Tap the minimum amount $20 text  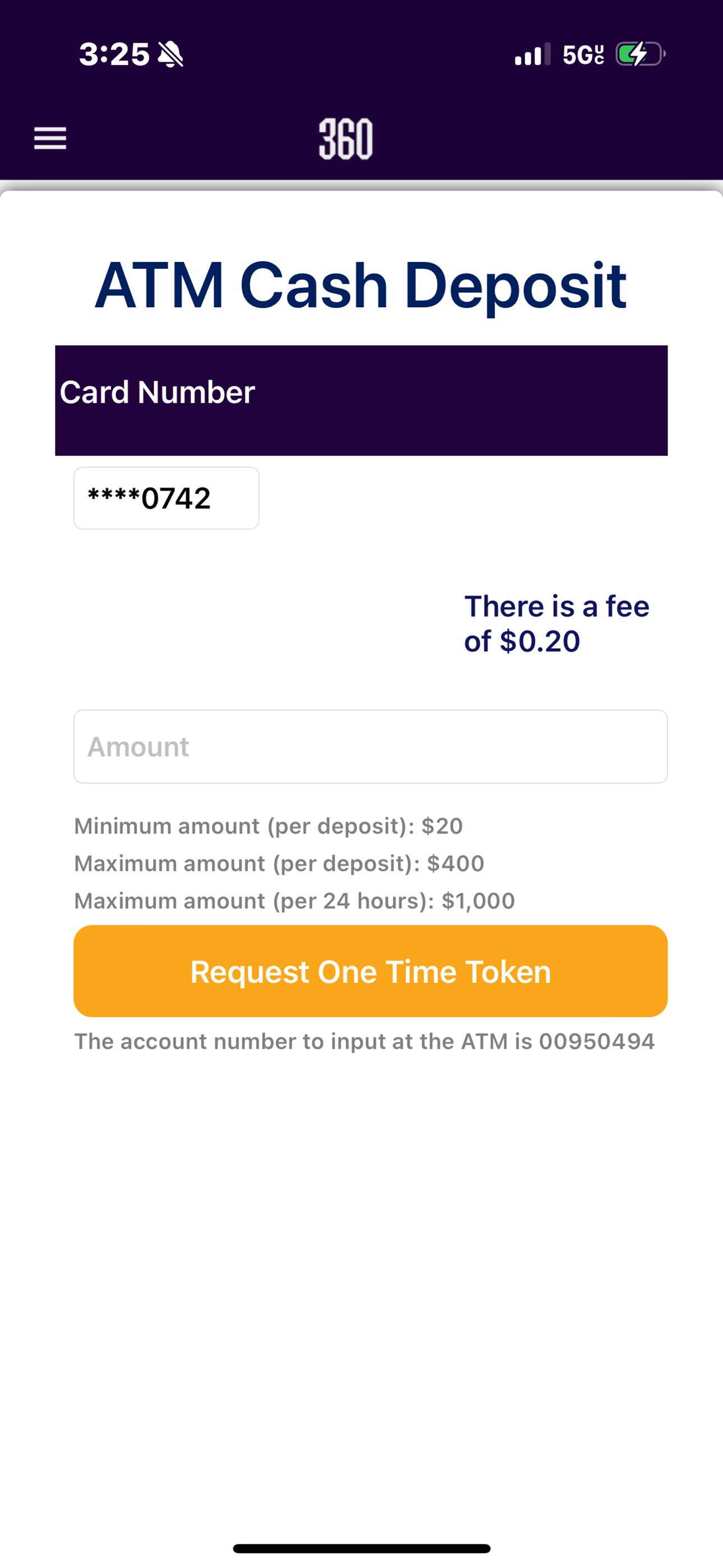click(268, 826)
